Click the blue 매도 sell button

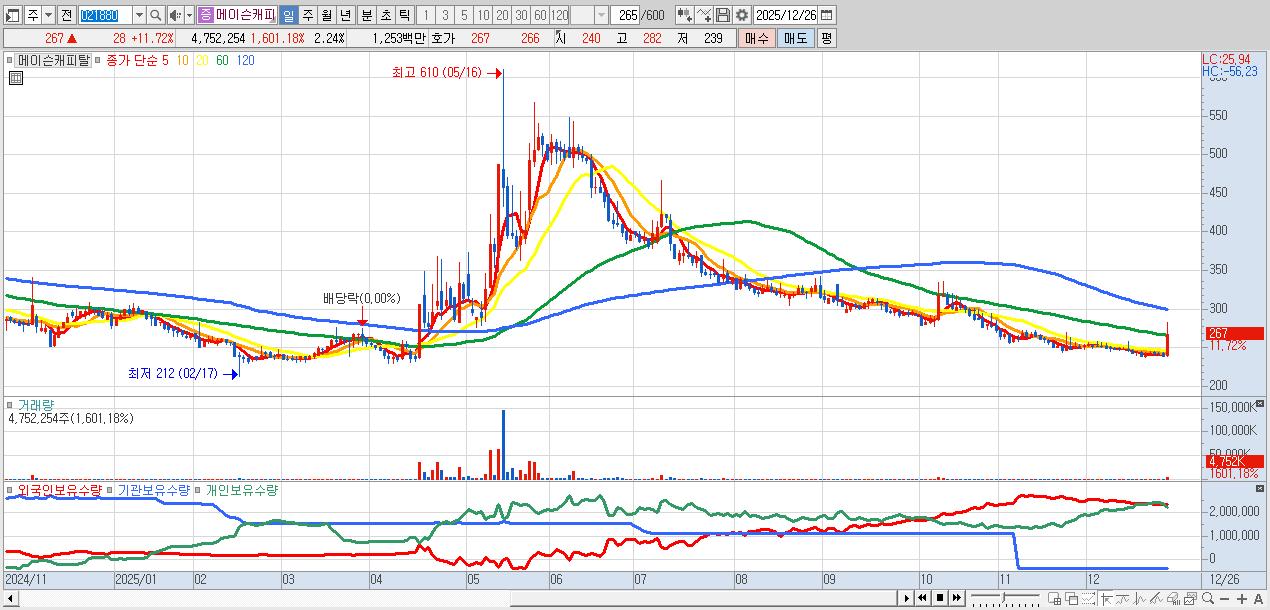[796, 38]
